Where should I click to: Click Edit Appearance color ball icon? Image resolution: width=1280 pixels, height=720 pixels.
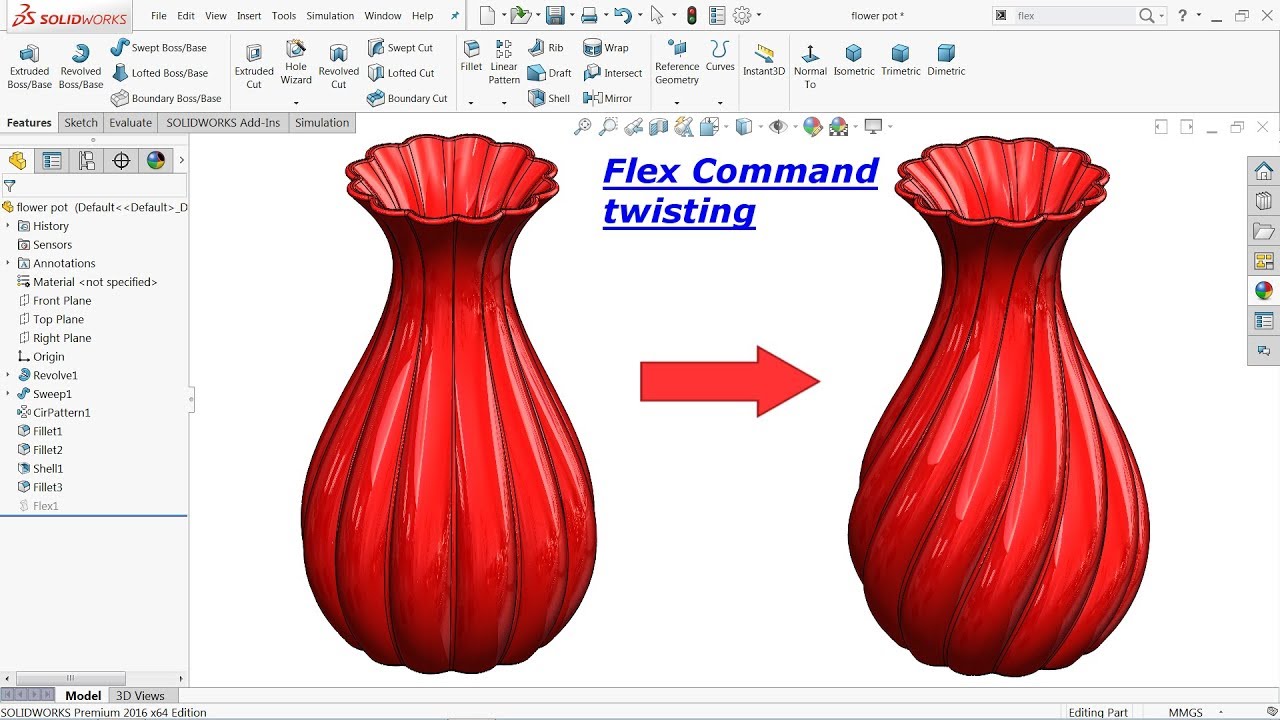[x=812, y=126]
